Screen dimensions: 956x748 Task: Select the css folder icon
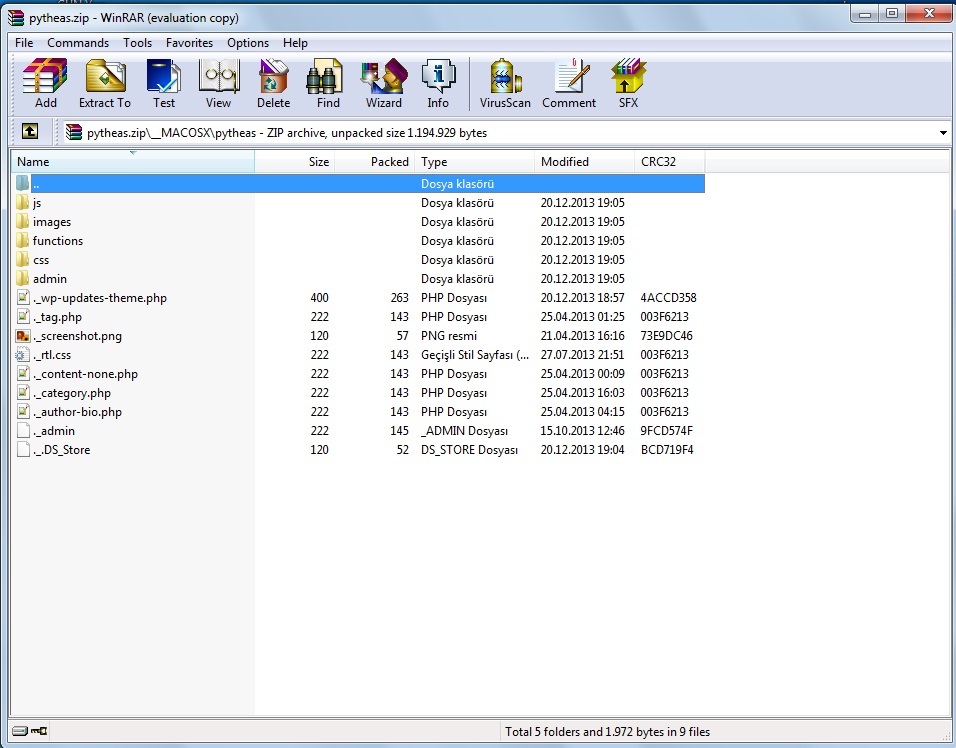click(23, 259)
